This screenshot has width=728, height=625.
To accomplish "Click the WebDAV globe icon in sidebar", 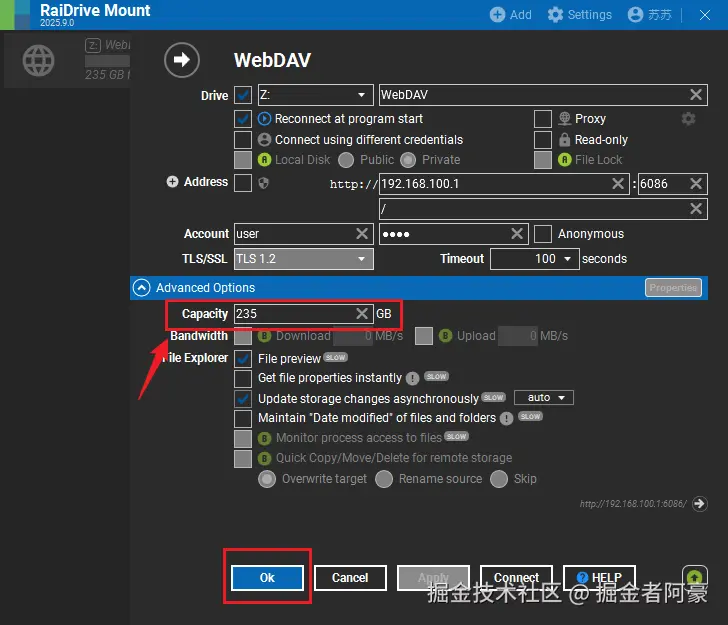I will [x=38, y=60].
